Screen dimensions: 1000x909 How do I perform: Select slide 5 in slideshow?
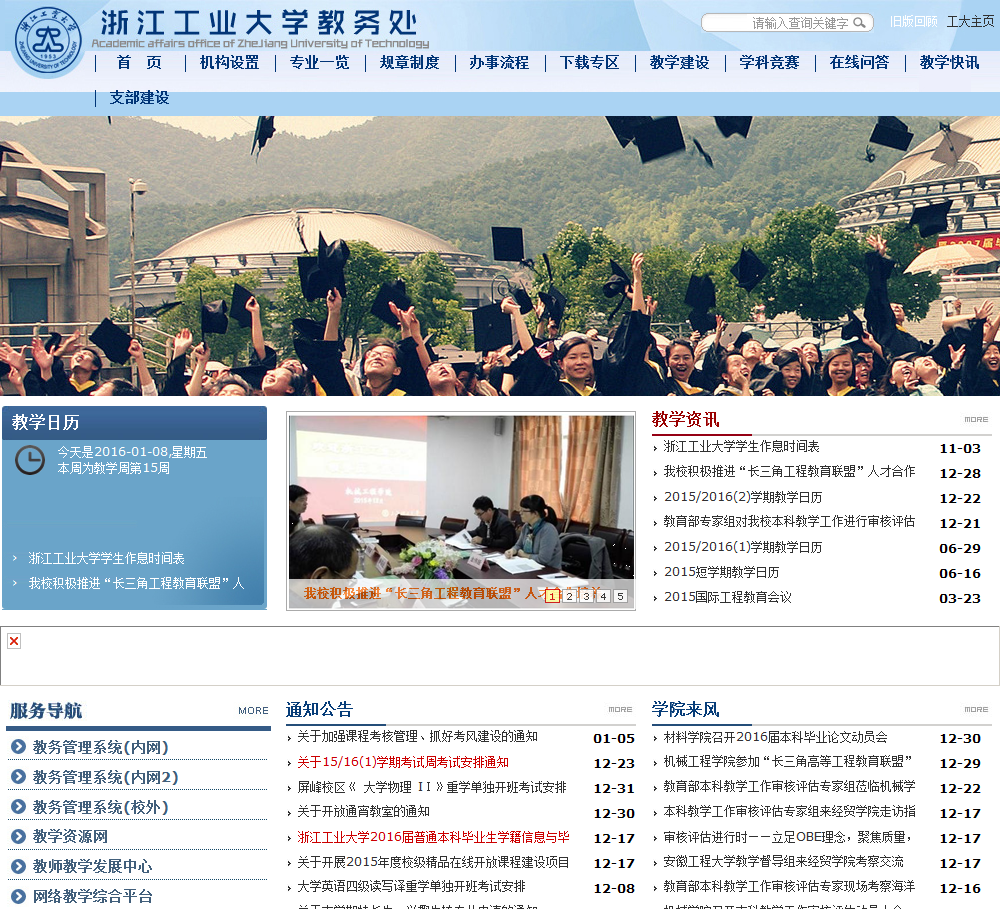620,596
